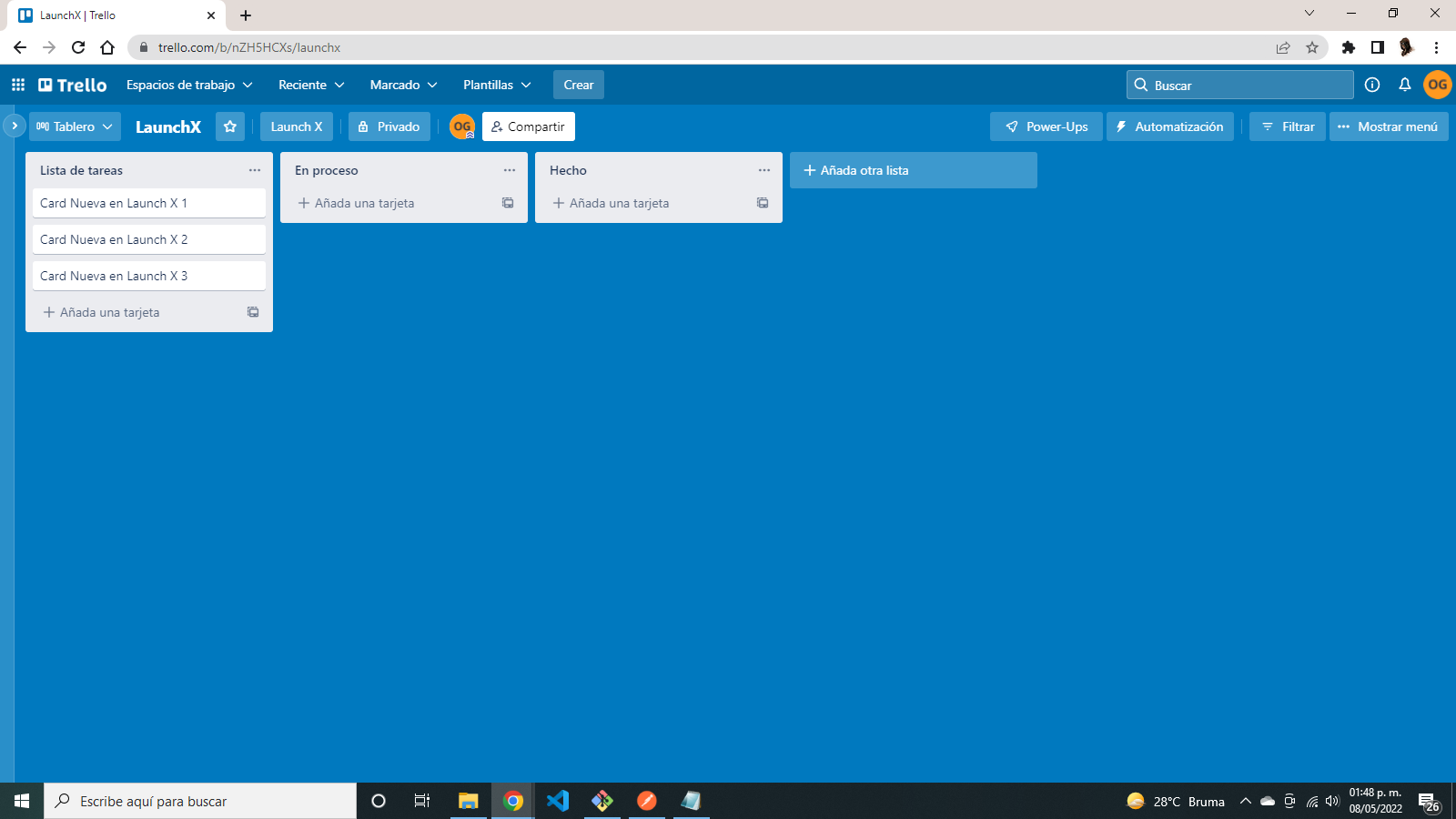Image resolution: width=1456 pixels, height=819 pixels.
Task: Click the OG board member avatar
Action: 462,126
